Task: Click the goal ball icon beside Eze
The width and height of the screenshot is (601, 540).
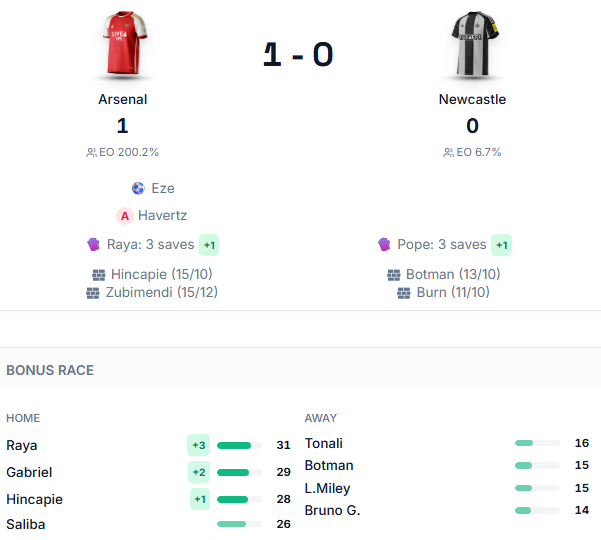Action: tap(138, 188)
